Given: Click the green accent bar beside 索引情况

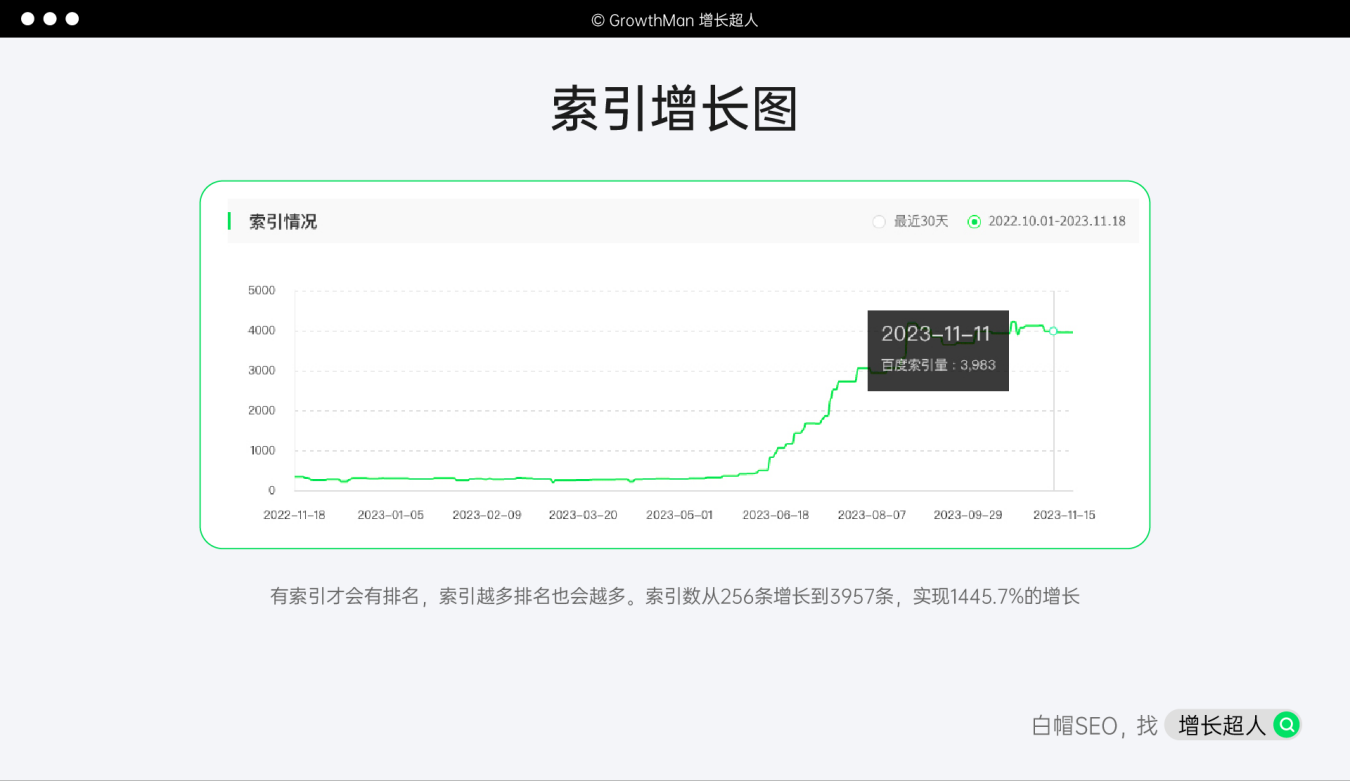Looking at the screenshot, I should pyautogui.click(x=229, y=221).
